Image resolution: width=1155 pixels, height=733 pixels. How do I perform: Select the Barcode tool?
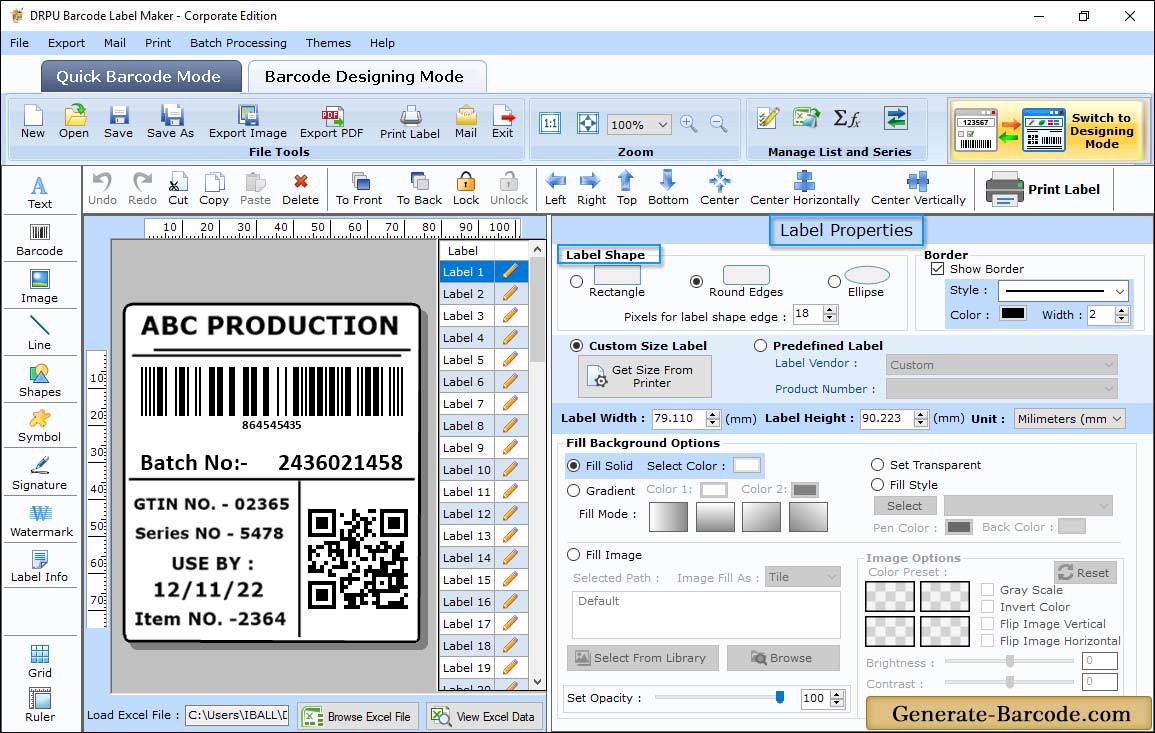40,240
